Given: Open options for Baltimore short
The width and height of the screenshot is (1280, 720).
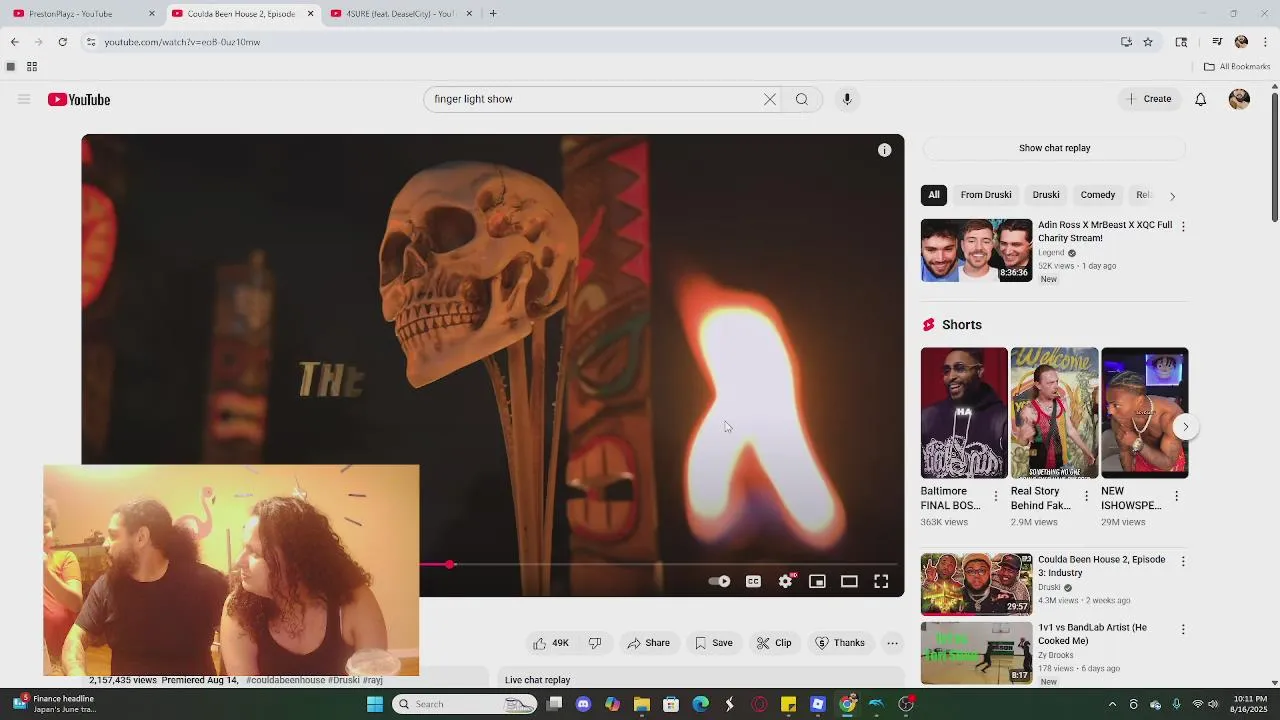Looking at the screenshot, I should pyautogui.click(x=995, y=496).
